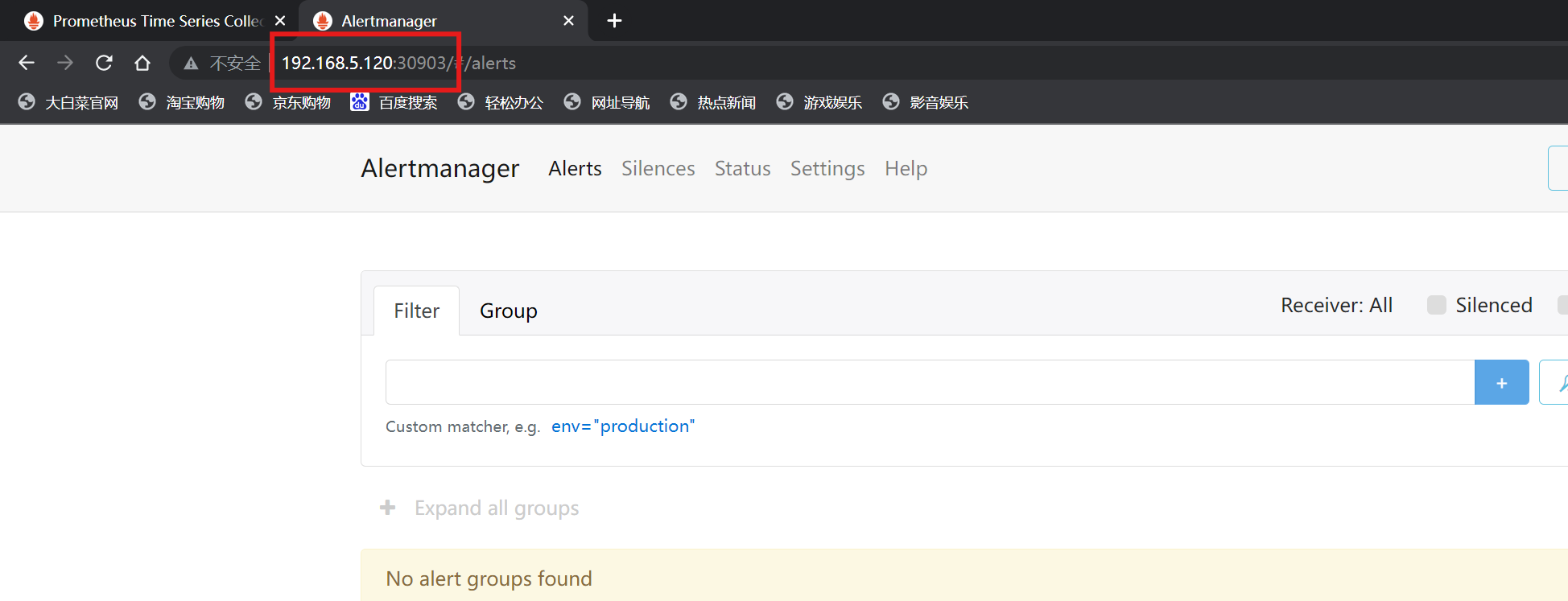Open the 影音娱乐 bookmark
Image resolution: width=1568 pixels, height=601 pixels.
tap(926, 102)
